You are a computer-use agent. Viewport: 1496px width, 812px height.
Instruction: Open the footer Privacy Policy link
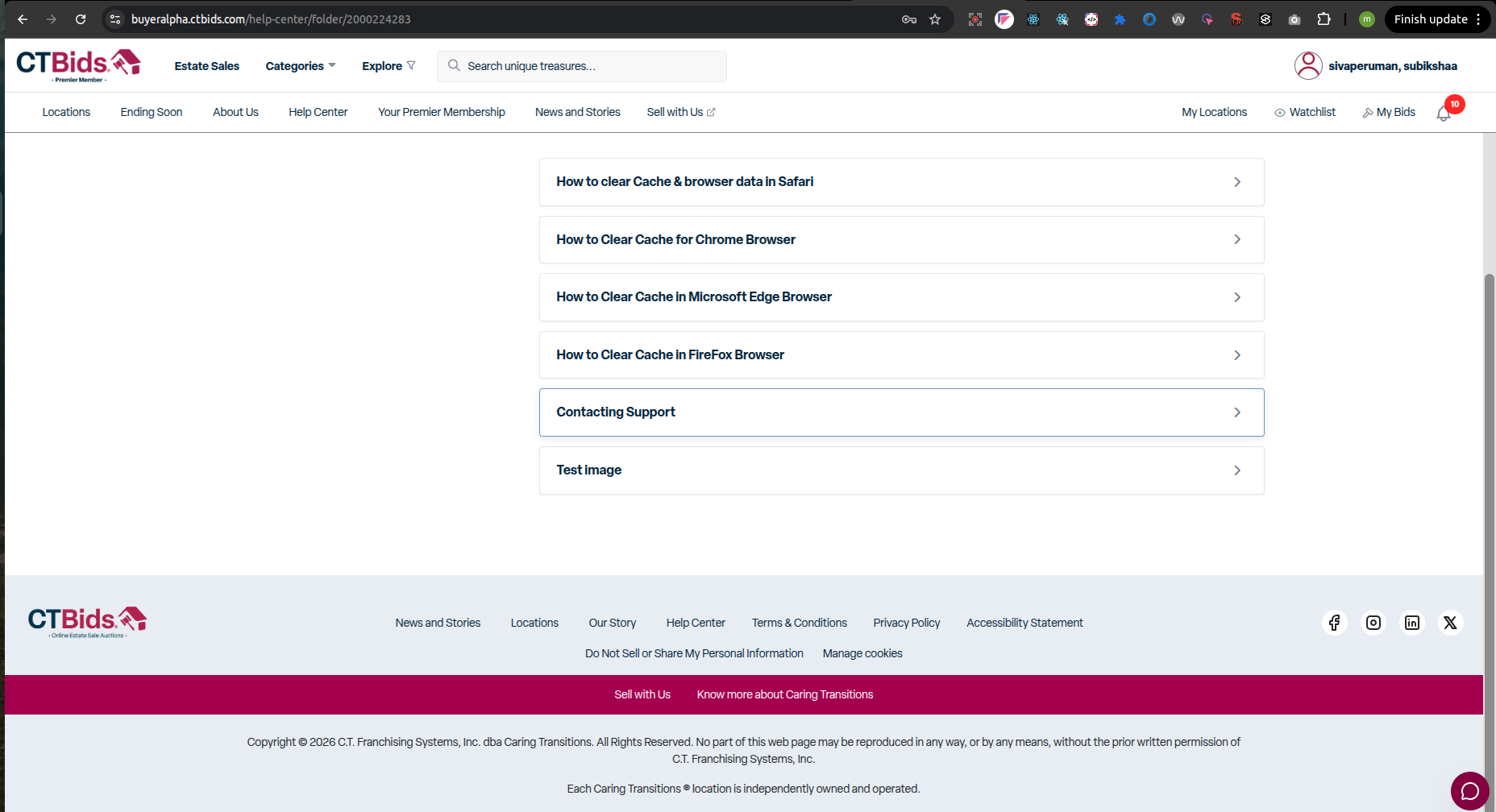(x=907, y=623)
